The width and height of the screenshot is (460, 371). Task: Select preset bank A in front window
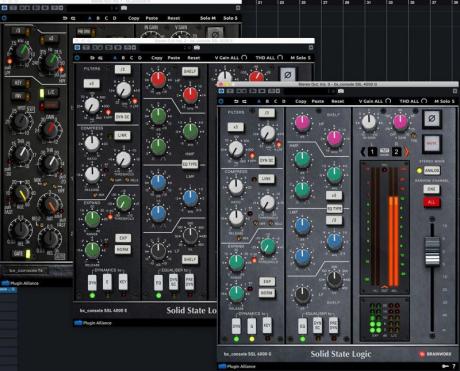click(259, 101)
